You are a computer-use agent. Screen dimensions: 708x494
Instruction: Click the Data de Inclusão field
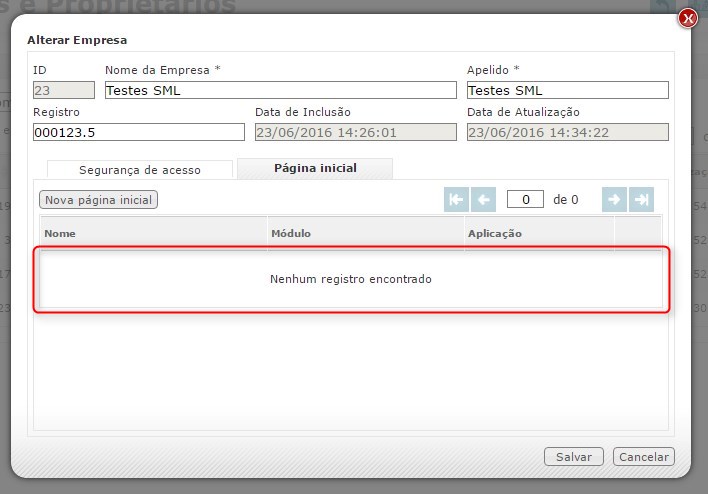(x=355, y=132)
